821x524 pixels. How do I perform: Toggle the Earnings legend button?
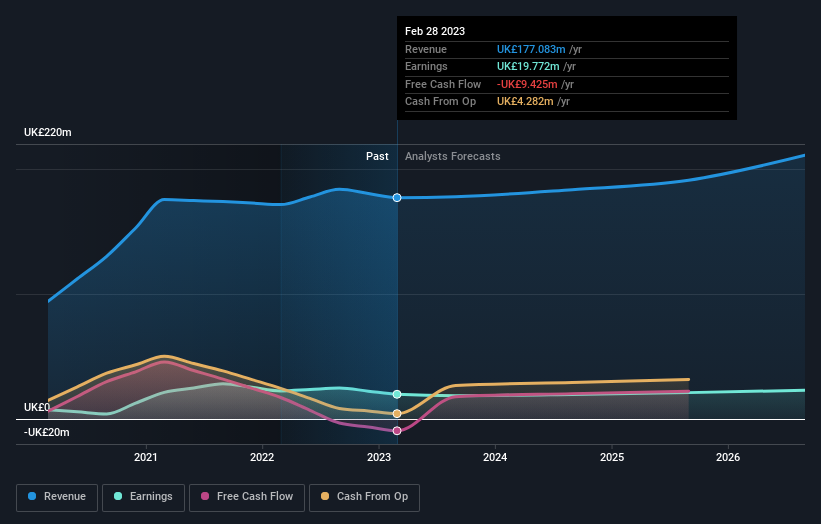coord(143,497)
